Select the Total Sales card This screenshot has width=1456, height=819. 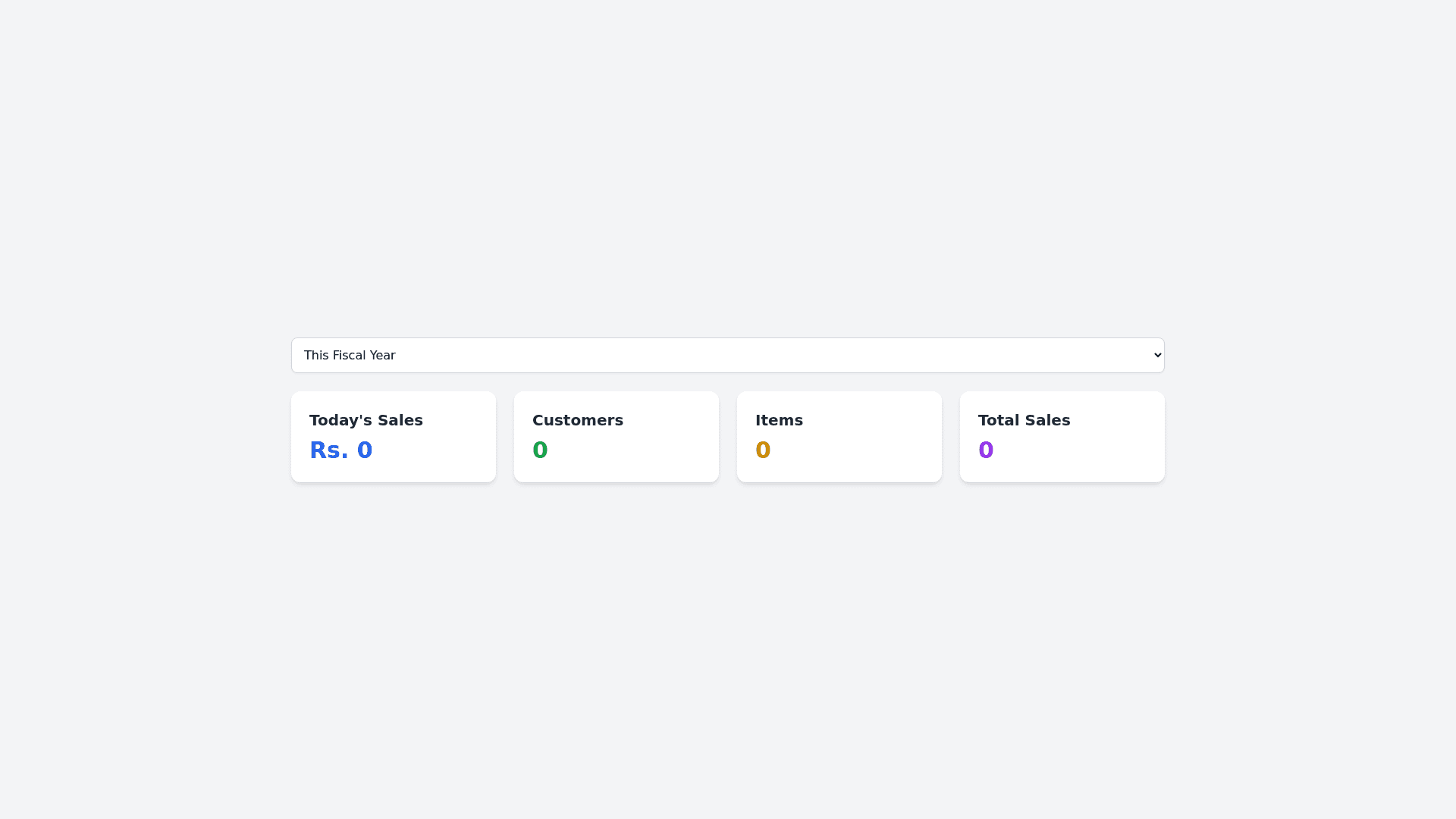(x=1062, y=436)
